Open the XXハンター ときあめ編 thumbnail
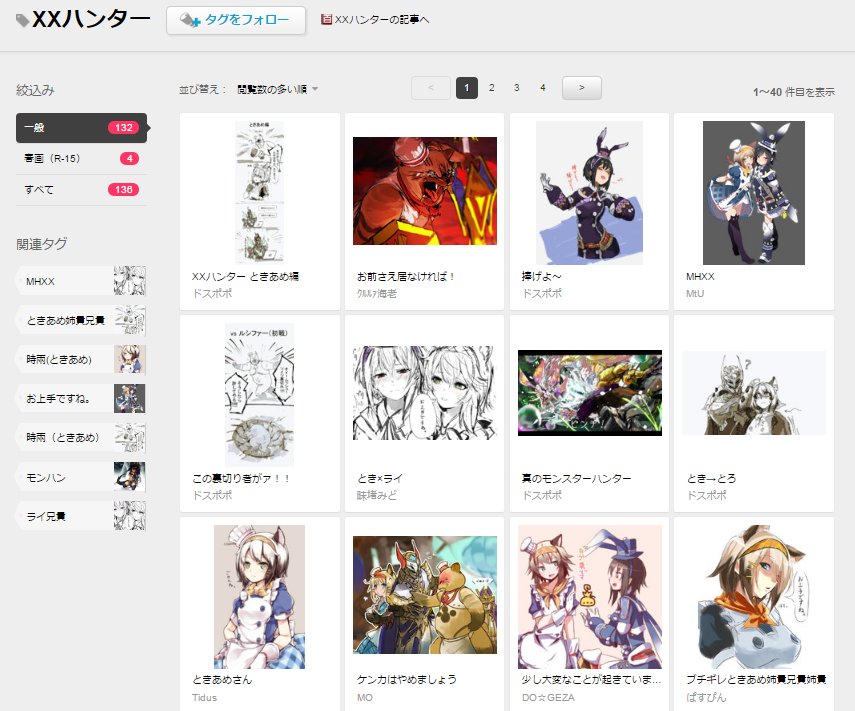855x711 pixels. 260,192
